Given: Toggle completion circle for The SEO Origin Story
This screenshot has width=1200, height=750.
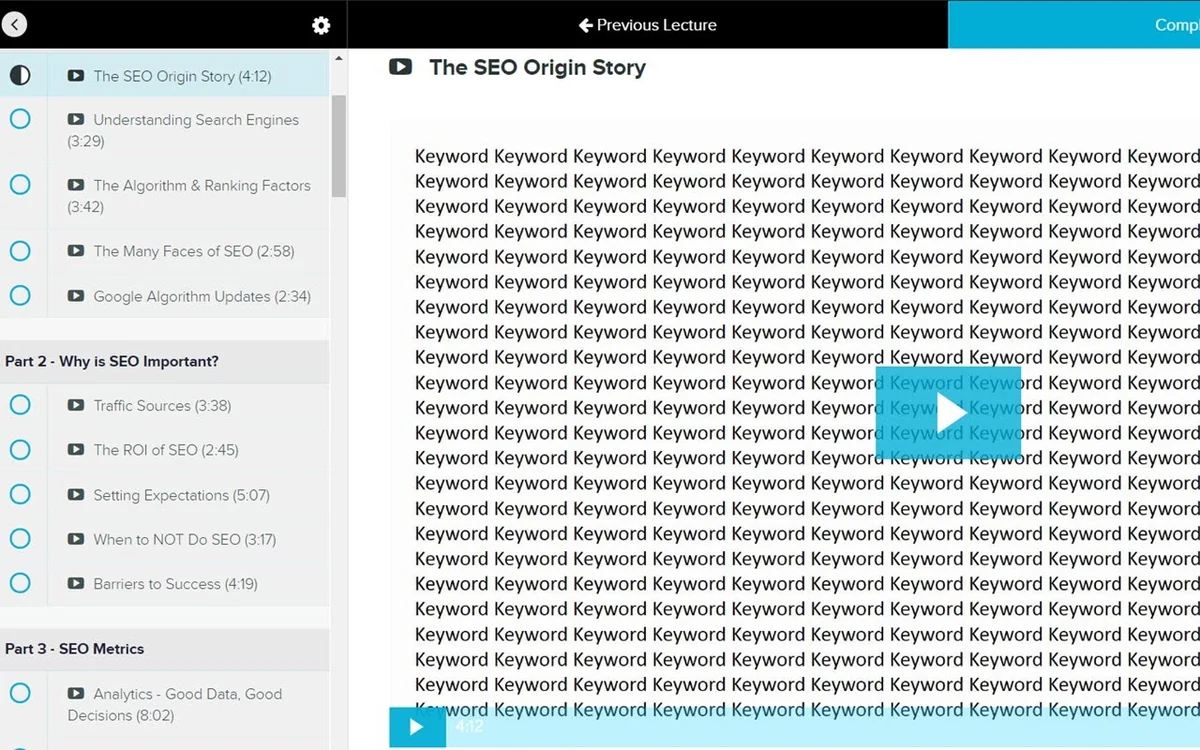Looking at the screenshot, I should tap(20, 75).
